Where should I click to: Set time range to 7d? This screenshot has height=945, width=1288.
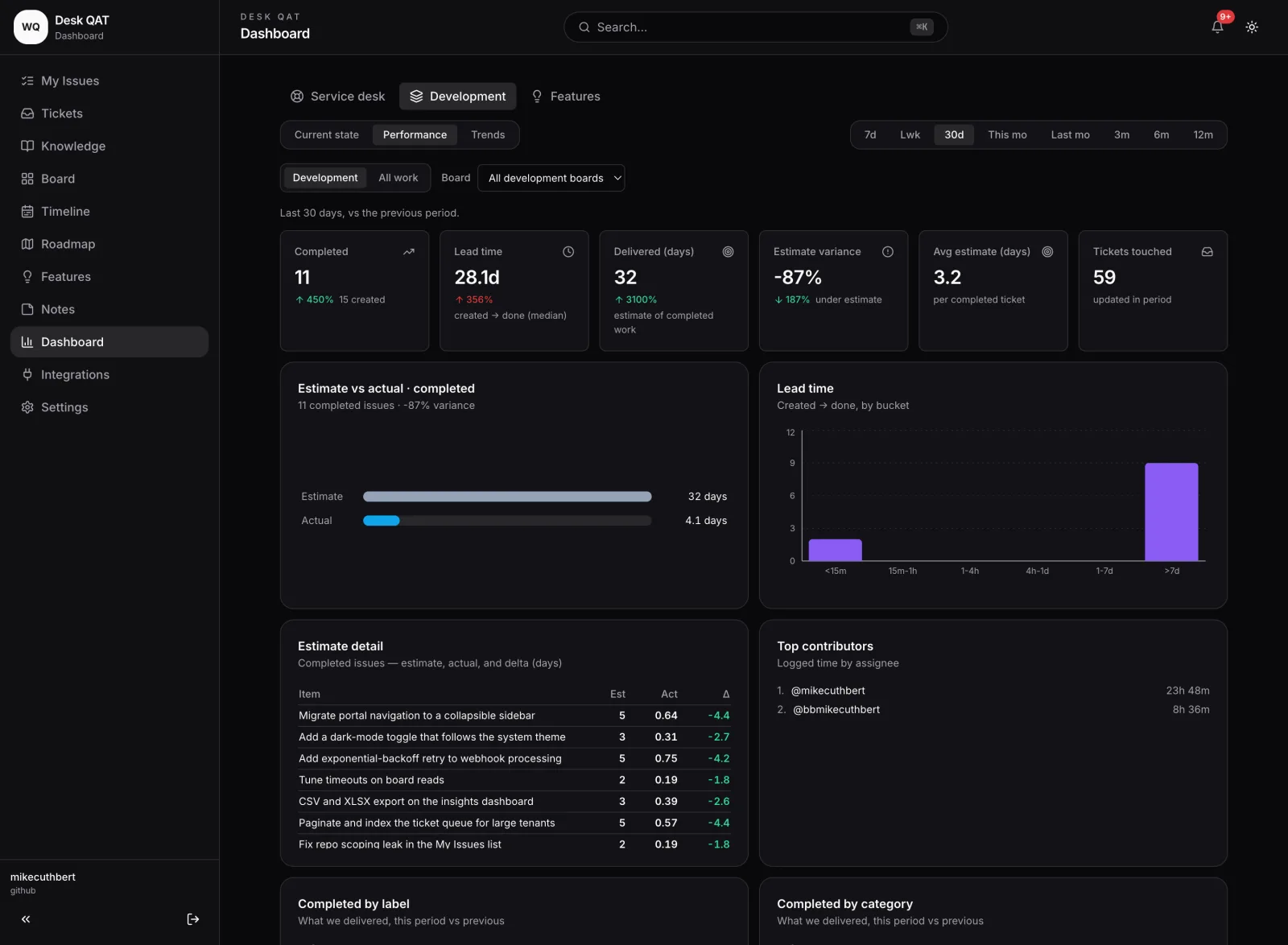[x=870, y=134]
